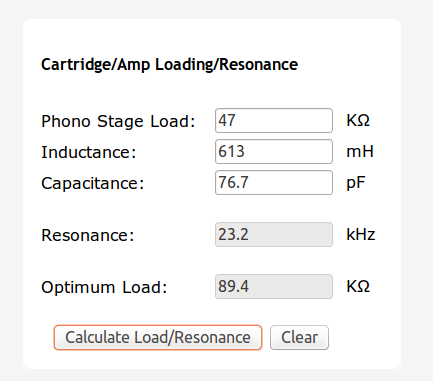The image size is (433, 381).
Task: Select the Capacitance input field
Action: coord(274,183)
